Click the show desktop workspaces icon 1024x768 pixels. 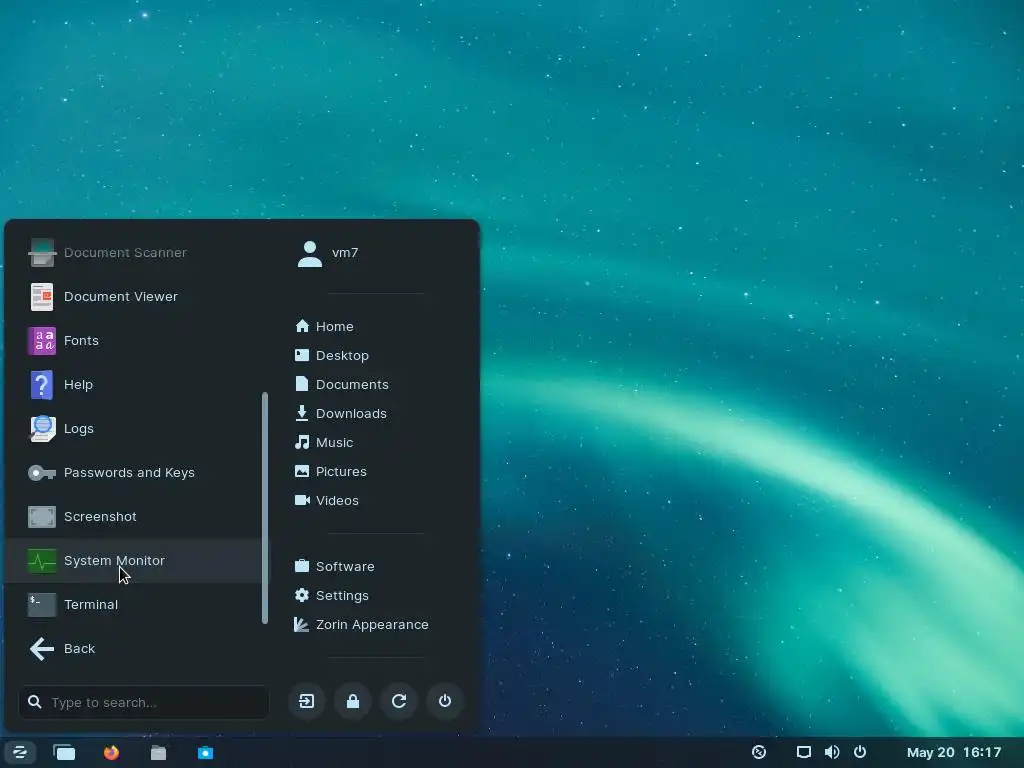point(64,753)
